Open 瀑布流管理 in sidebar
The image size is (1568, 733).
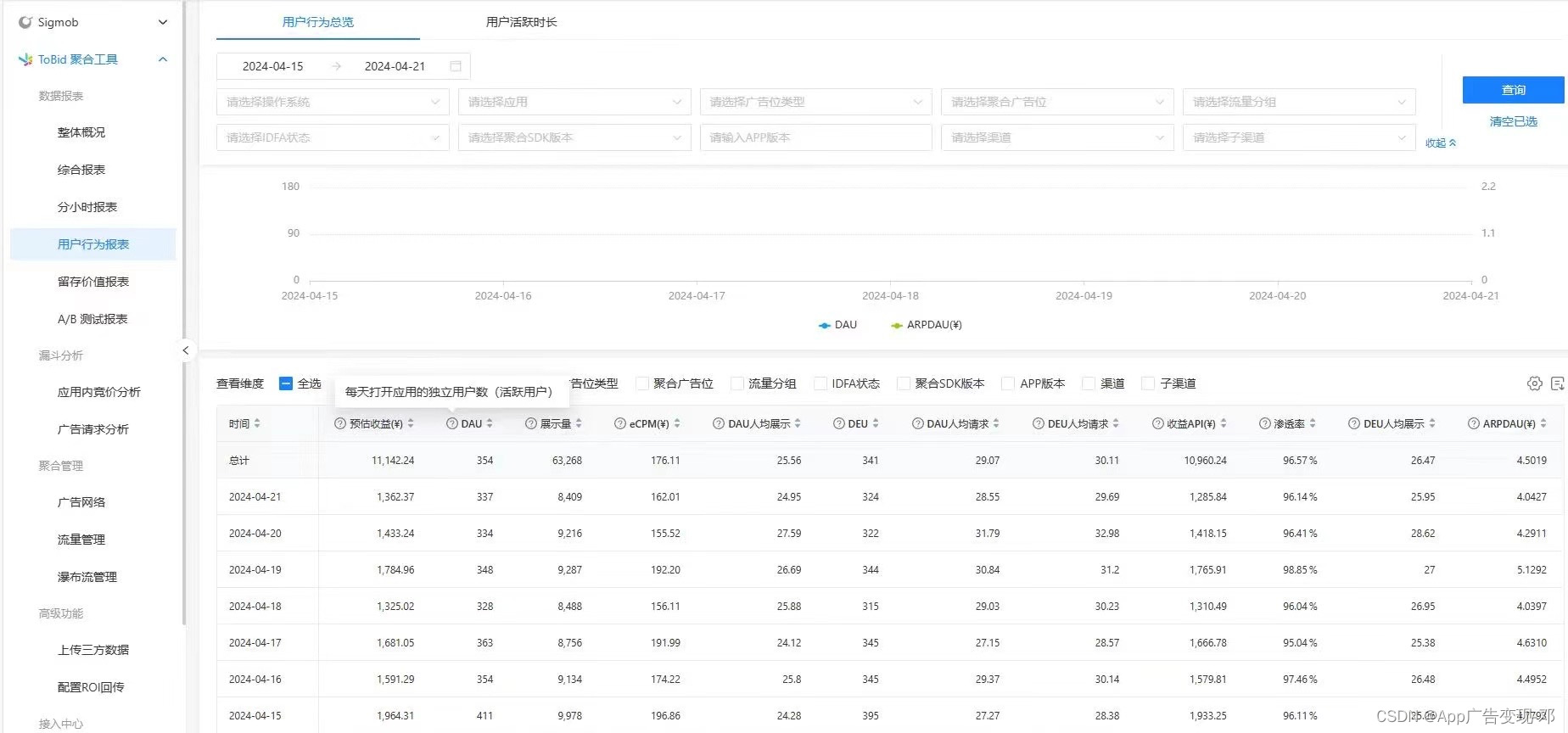(x=87, y=577)
